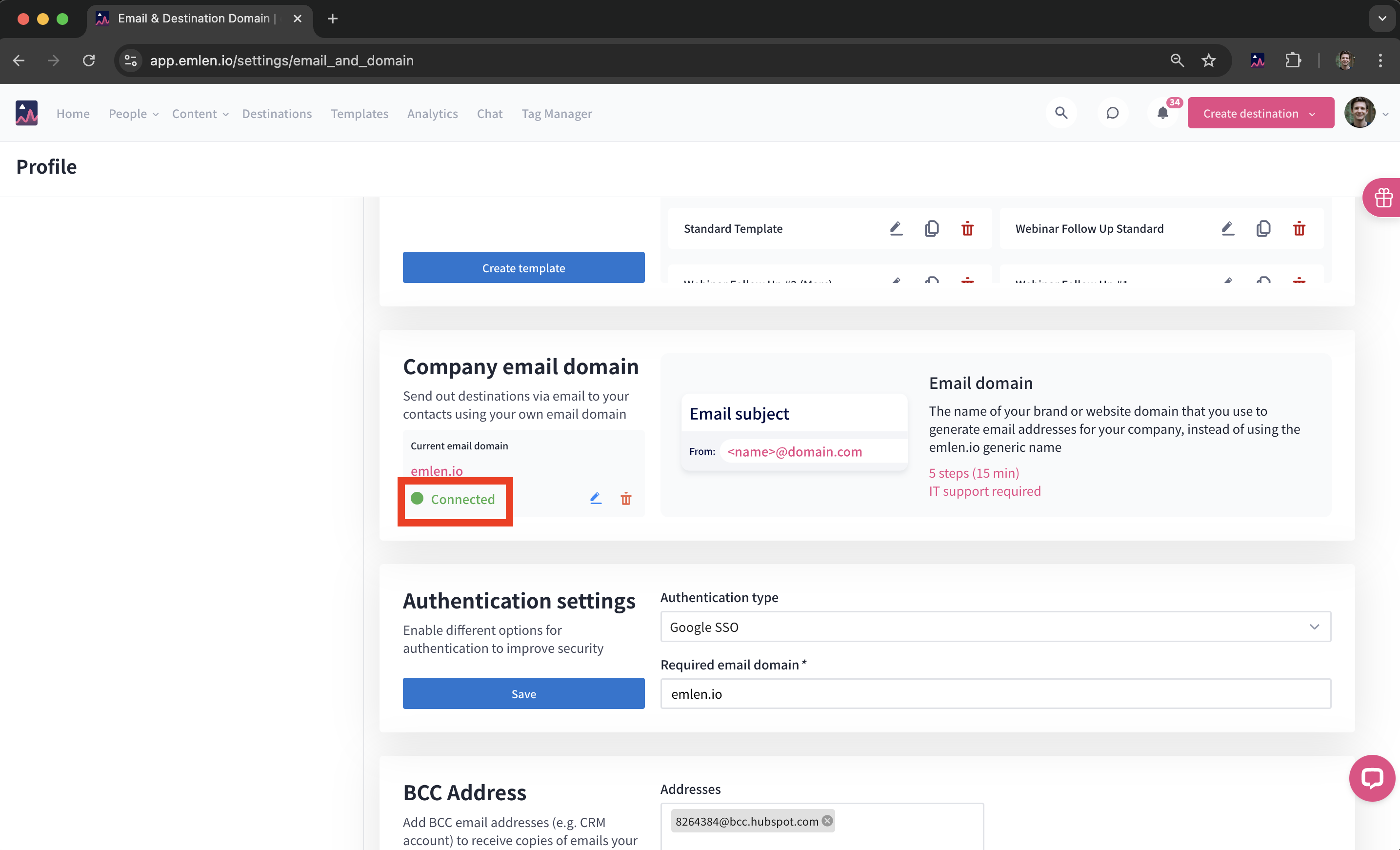
Task: Click into the Required email domain field
Action: [x=995, y=693]
